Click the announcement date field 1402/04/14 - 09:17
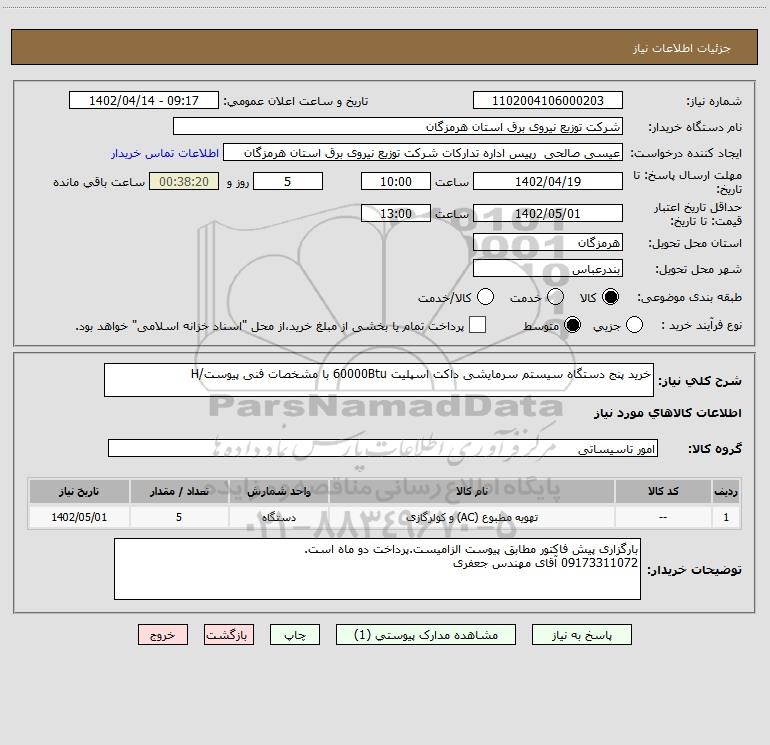The image size is (770, 745). point(144,101)
